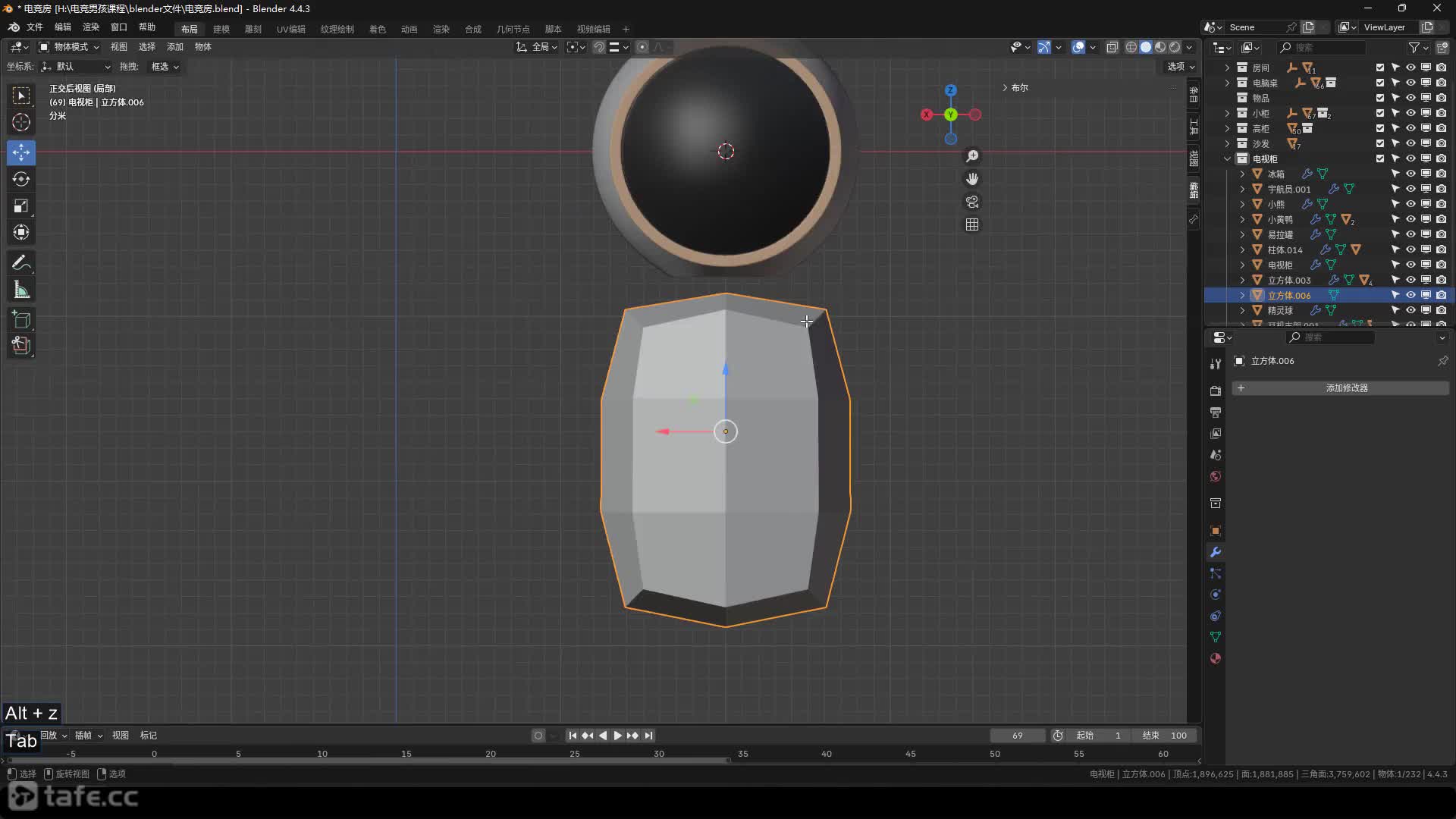Viewport: 1456px width, 819px height.
Task: Toggle camera view icon in viewport
Action: pyautogui.click(x=972, y=202)
